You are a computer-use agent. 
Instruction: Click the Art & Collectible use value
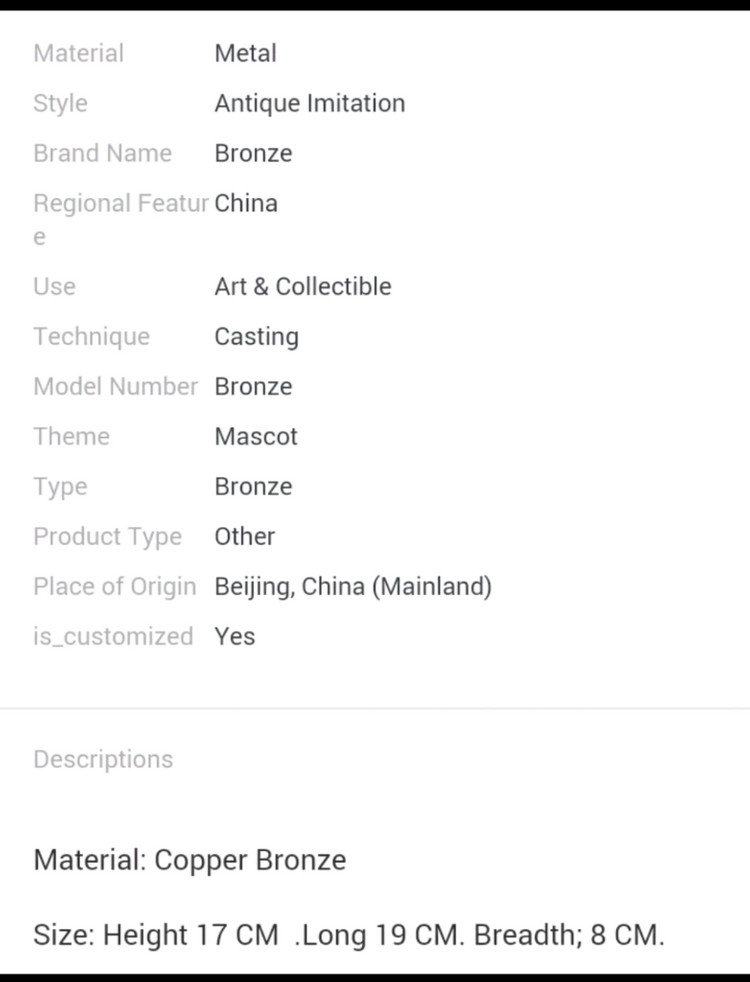[302, 286]
